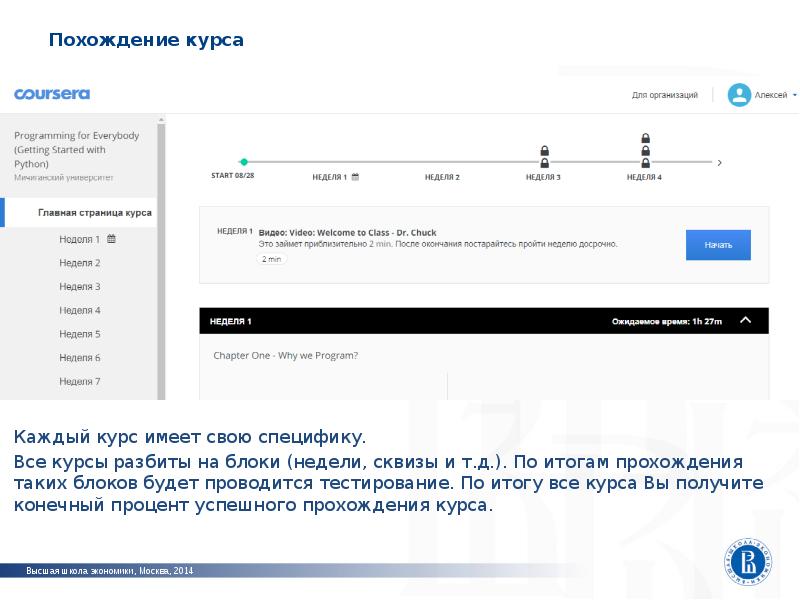Click the user avatar icon
800x600 pixels.
click(739, 95)
